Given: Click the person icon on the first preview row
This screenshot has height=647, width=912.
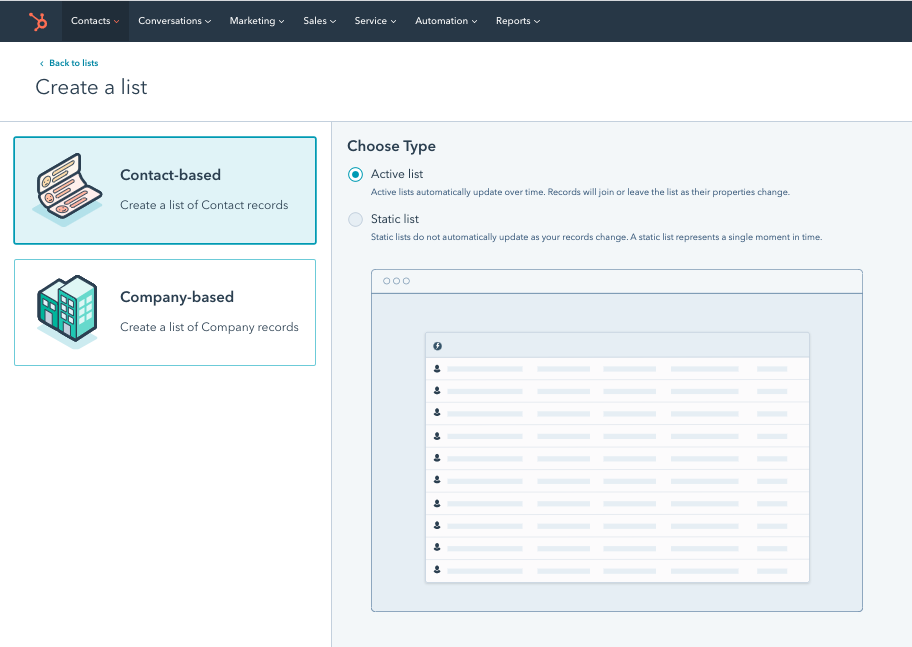Looking at the screenshot, I should (437, 368).
